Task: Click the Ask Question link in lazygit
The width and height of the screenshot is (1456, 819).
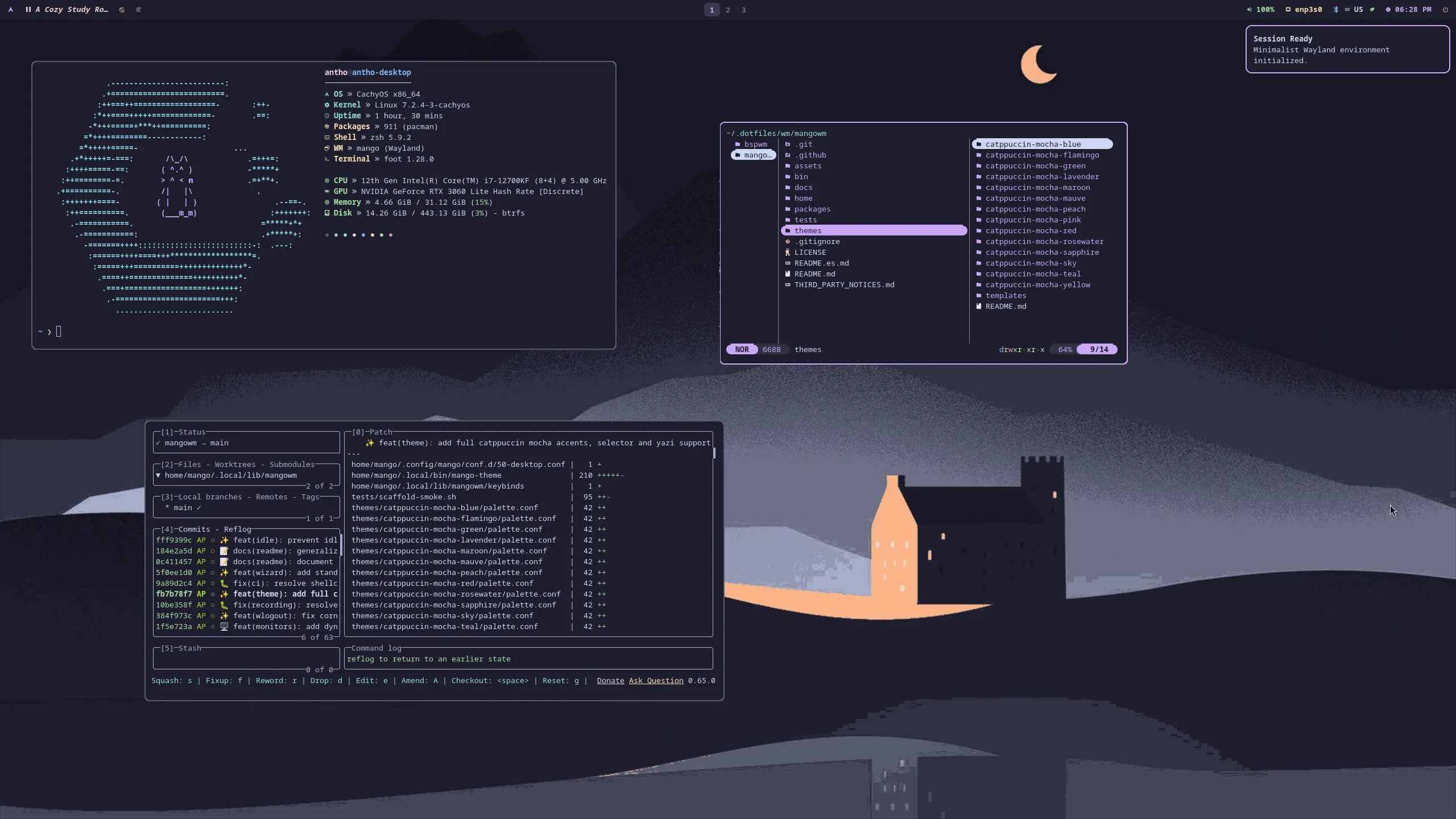Action: 656,681
